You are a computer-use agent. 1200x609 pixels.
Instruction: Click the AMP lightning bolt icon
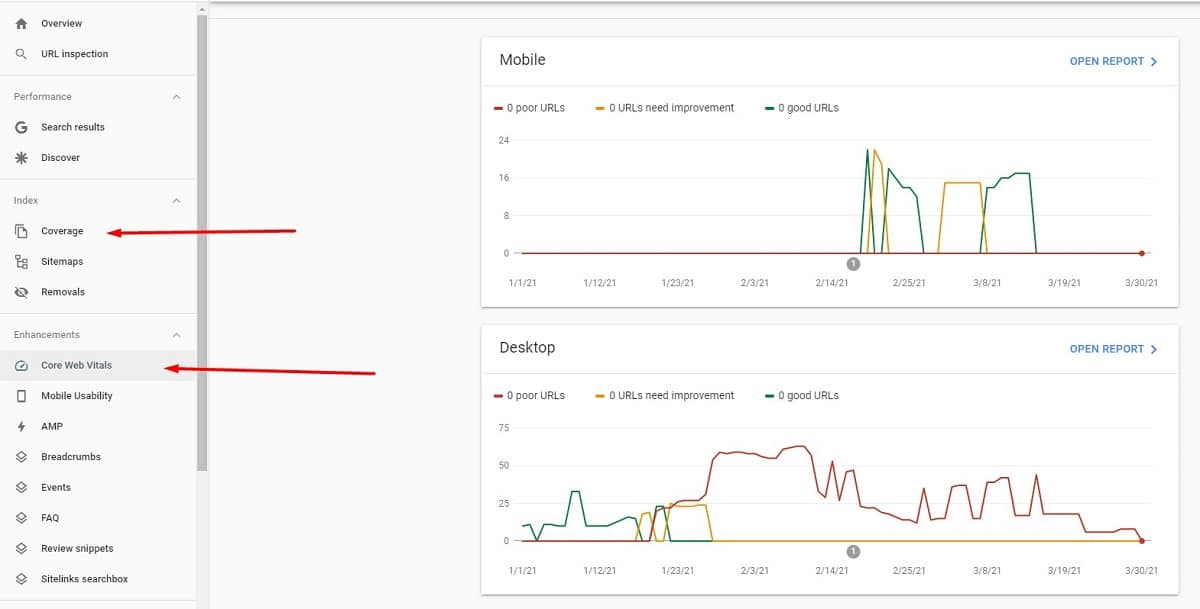point(21,426)
